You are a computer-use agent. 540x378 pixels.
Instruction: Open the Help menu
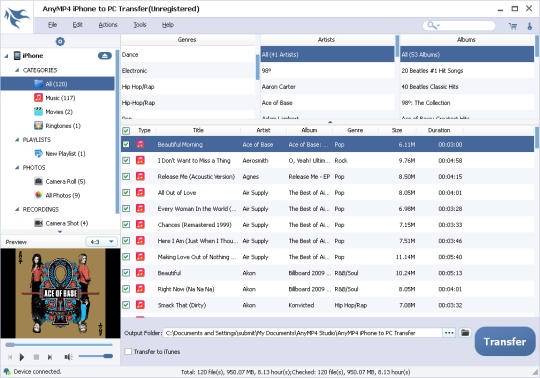point(168,25)
